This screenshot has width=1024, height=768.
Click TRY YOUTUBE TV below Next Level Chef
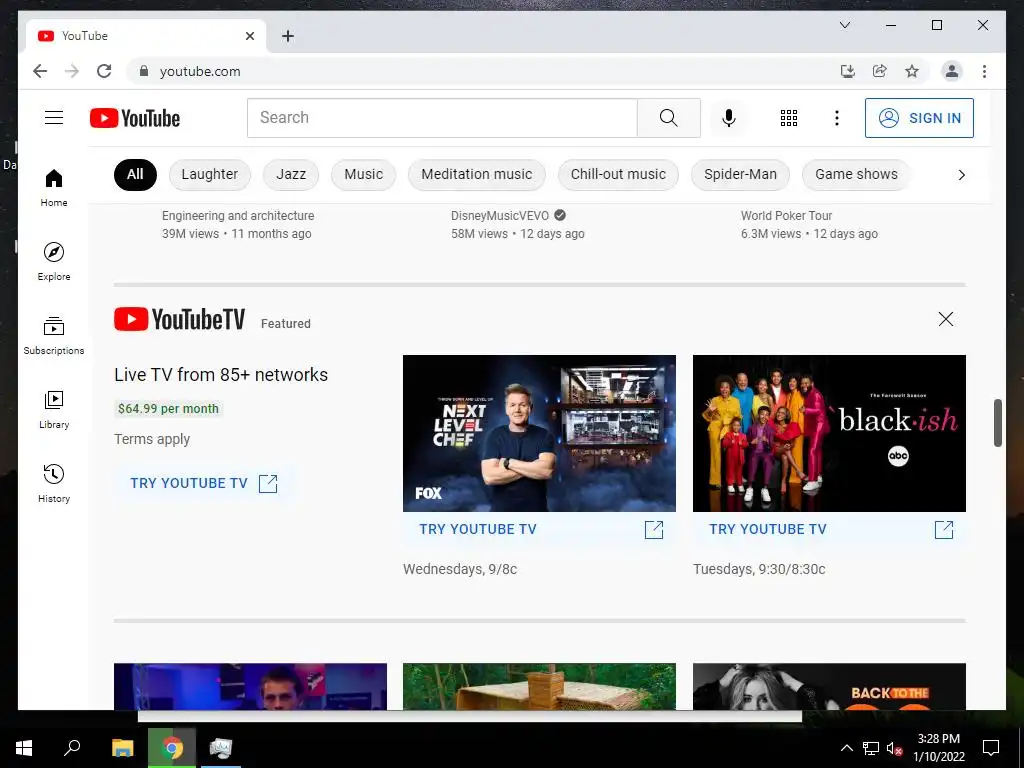click(x=539, y=529)
